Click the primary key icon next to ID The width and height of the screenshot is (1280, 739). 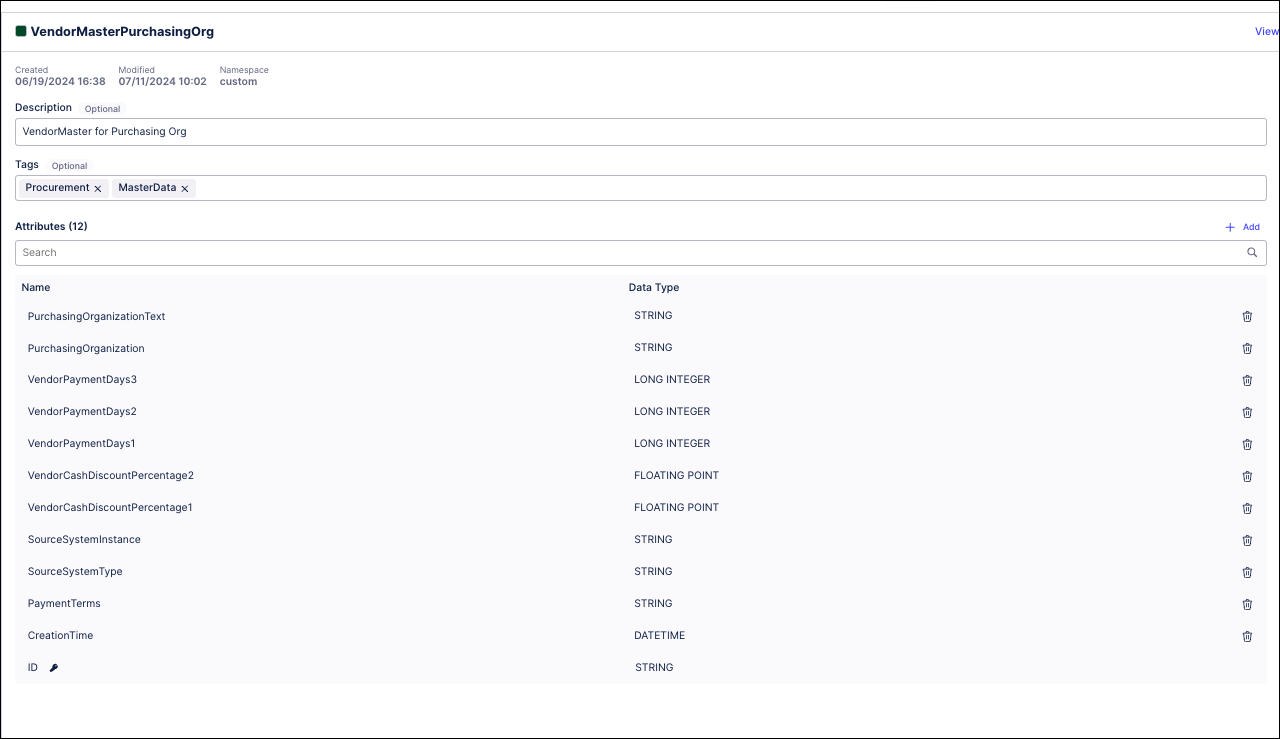point(54,667)
